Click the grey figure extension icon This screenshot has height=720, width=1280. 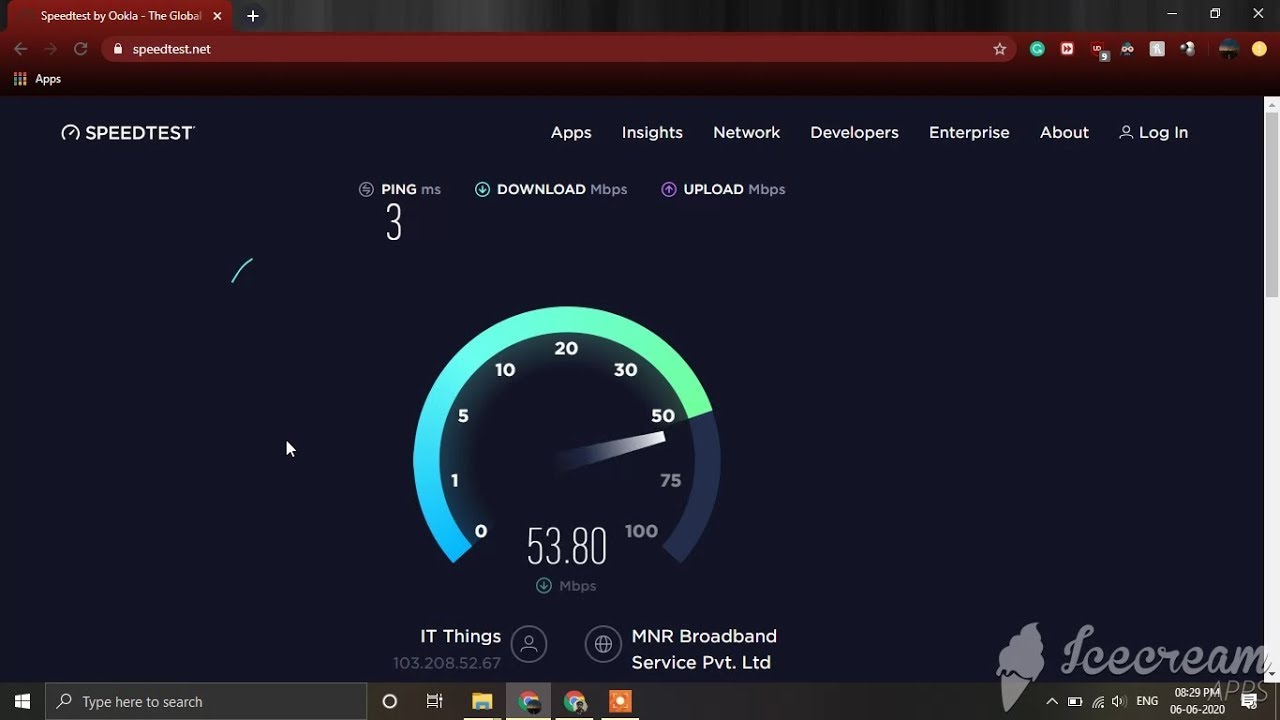pos(1157,49)
